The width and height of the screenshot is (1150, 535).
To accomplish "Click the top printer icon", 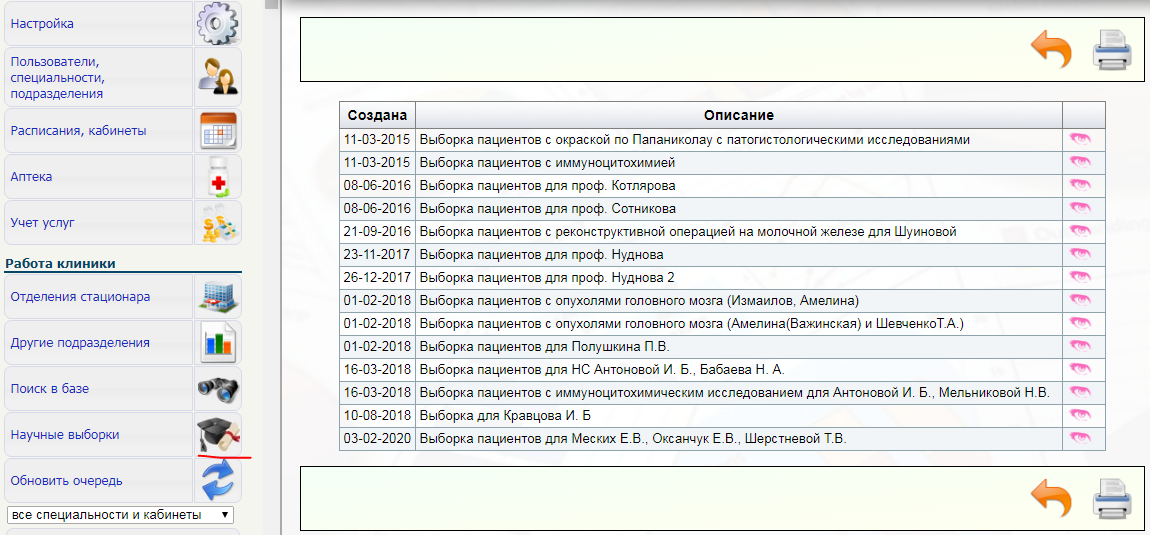I will [1111, 50].
